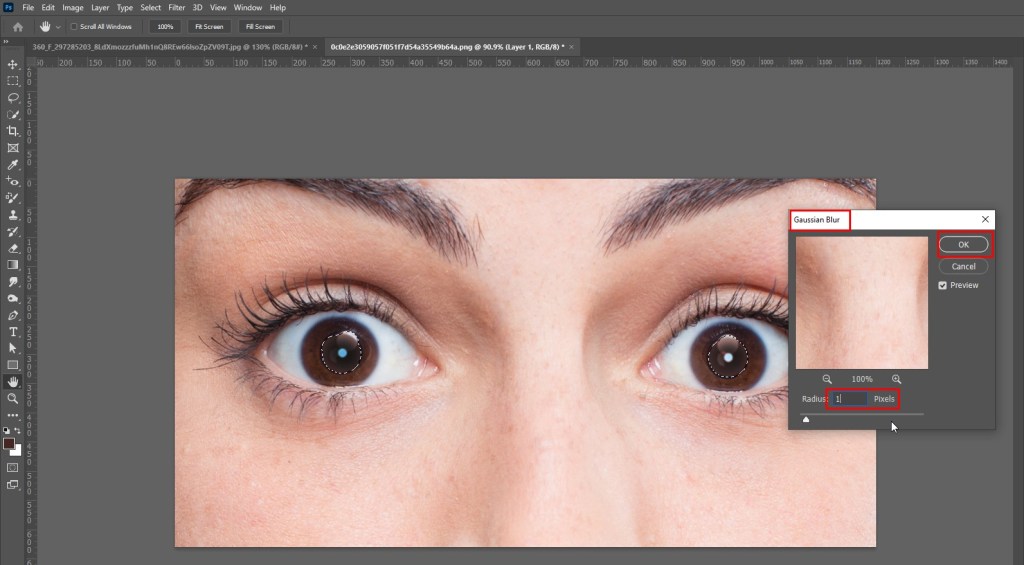Zoom in the Gaussian Blur preview
Viewport: 1024px width, 565px height.
click(896, 379)
